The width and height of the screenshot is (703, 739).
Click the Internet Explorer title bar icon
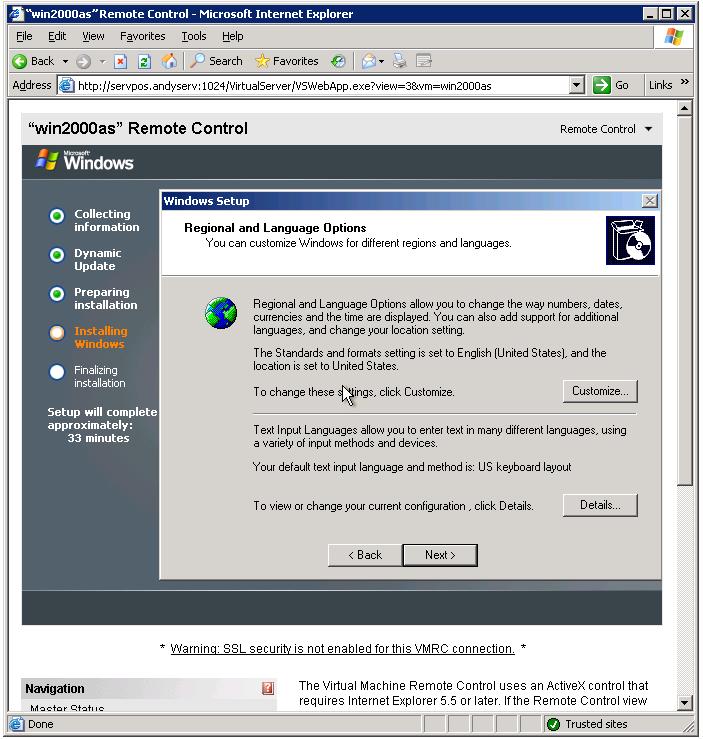[x=16, y=14]
